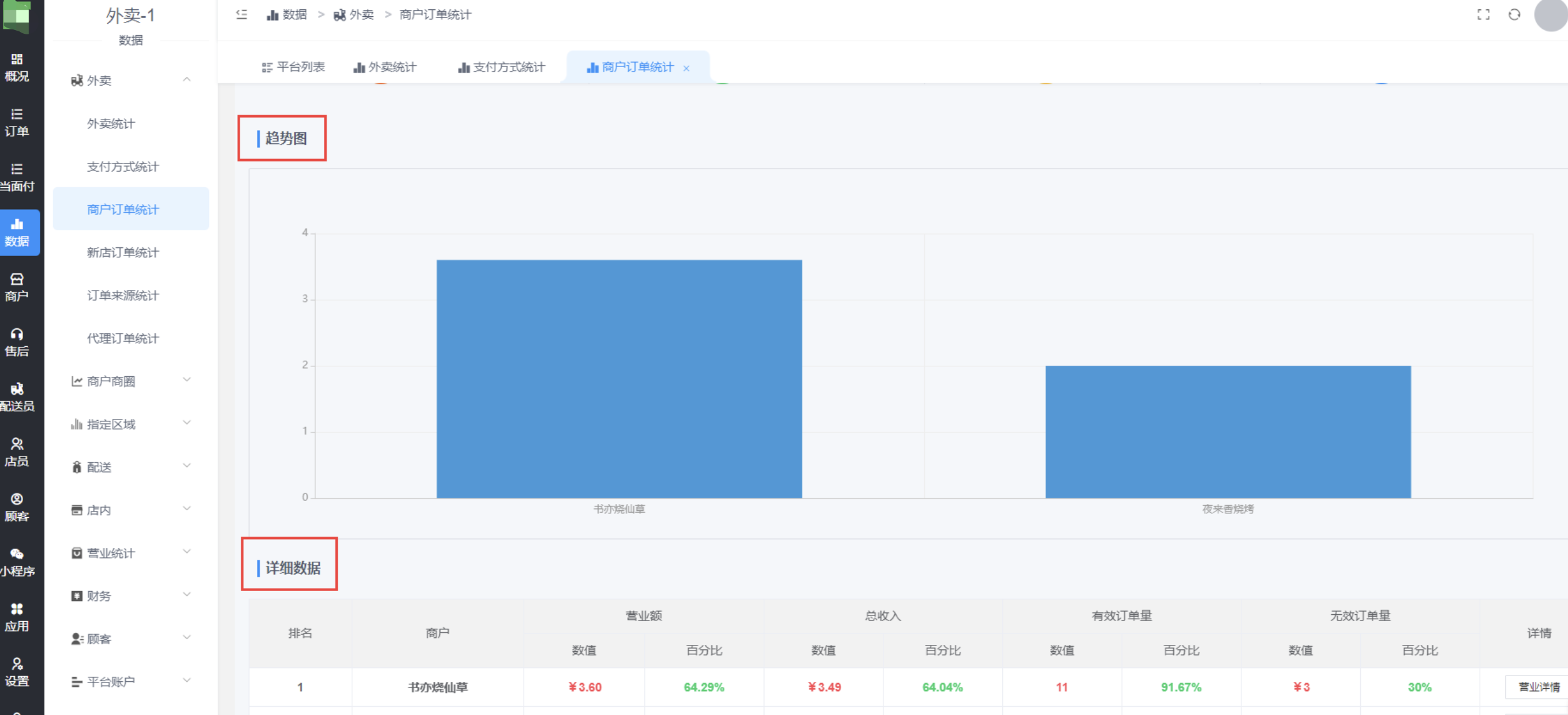Click the 91.67% valid order percentage

[1181, 687]
